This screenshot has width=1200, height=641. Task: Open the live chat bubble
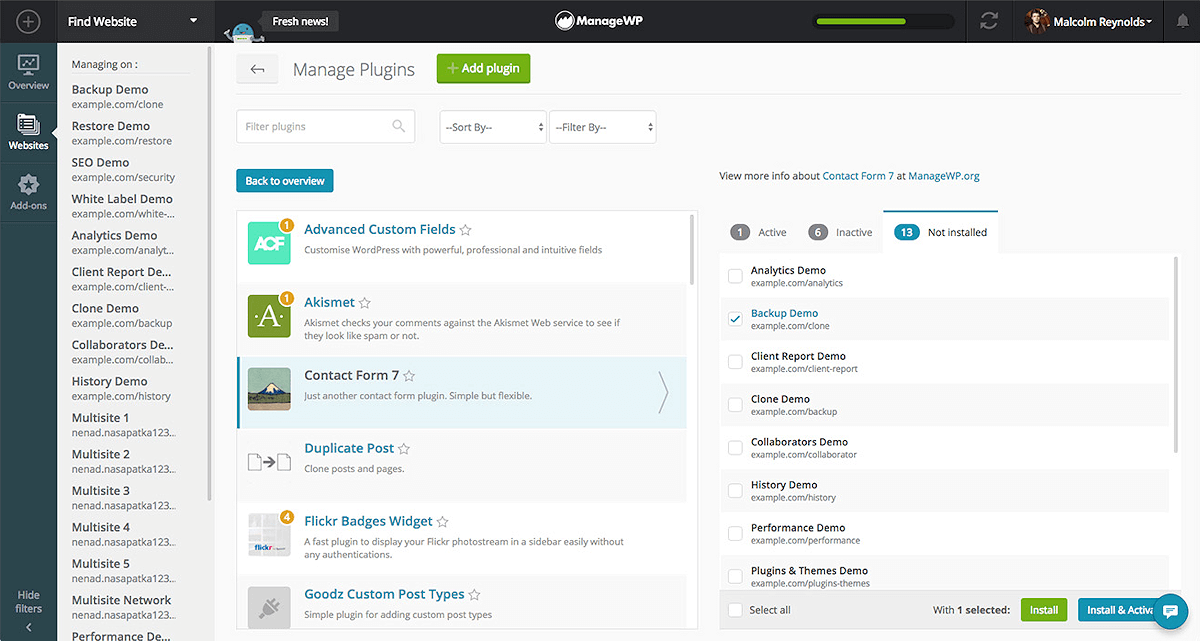pyautogui.click(x=1171, y=612)
